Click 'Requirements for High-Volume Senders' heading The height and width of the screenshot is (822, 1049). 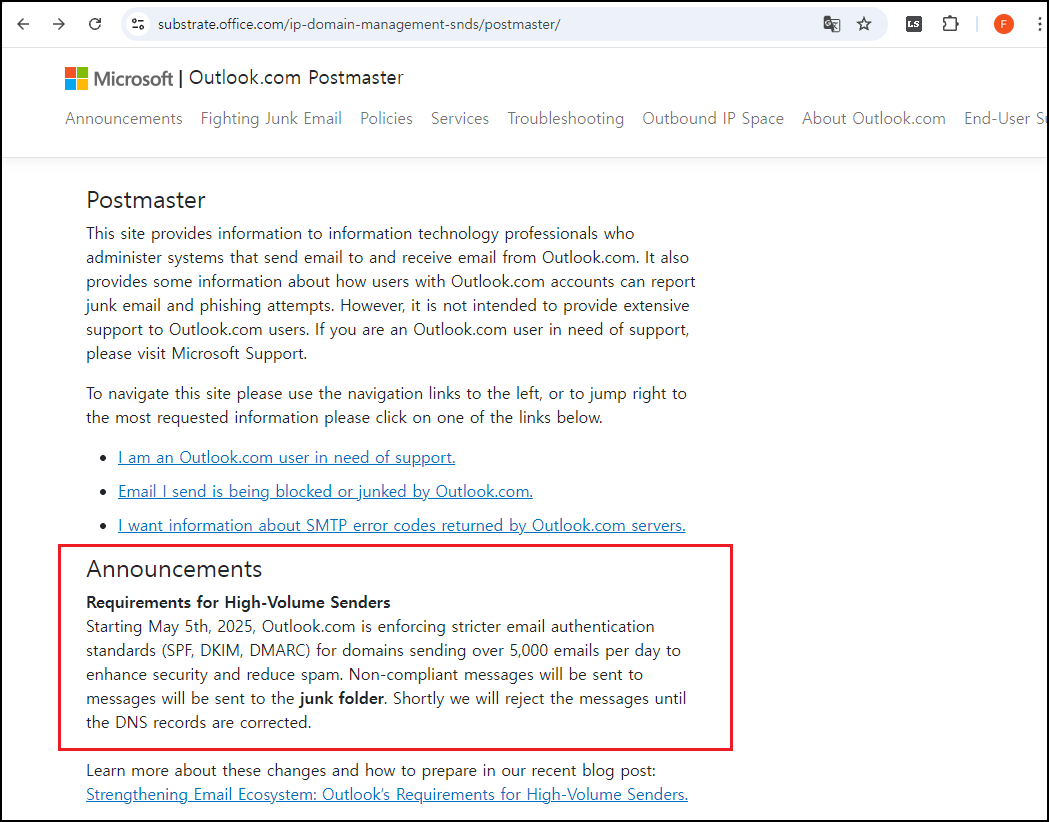pyautogui.click(x=238, y=603)
